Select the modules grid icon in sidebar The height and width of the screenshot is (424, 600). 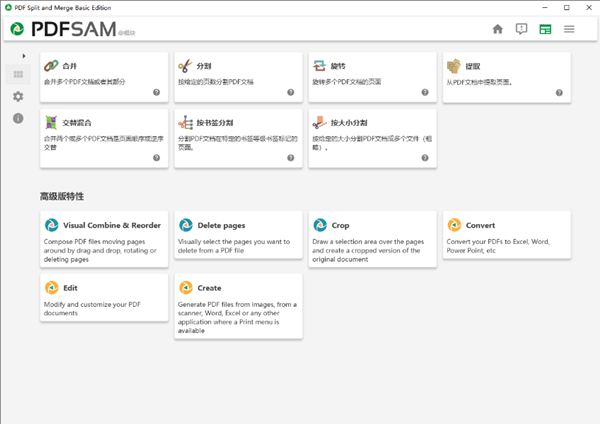(18, 74)
